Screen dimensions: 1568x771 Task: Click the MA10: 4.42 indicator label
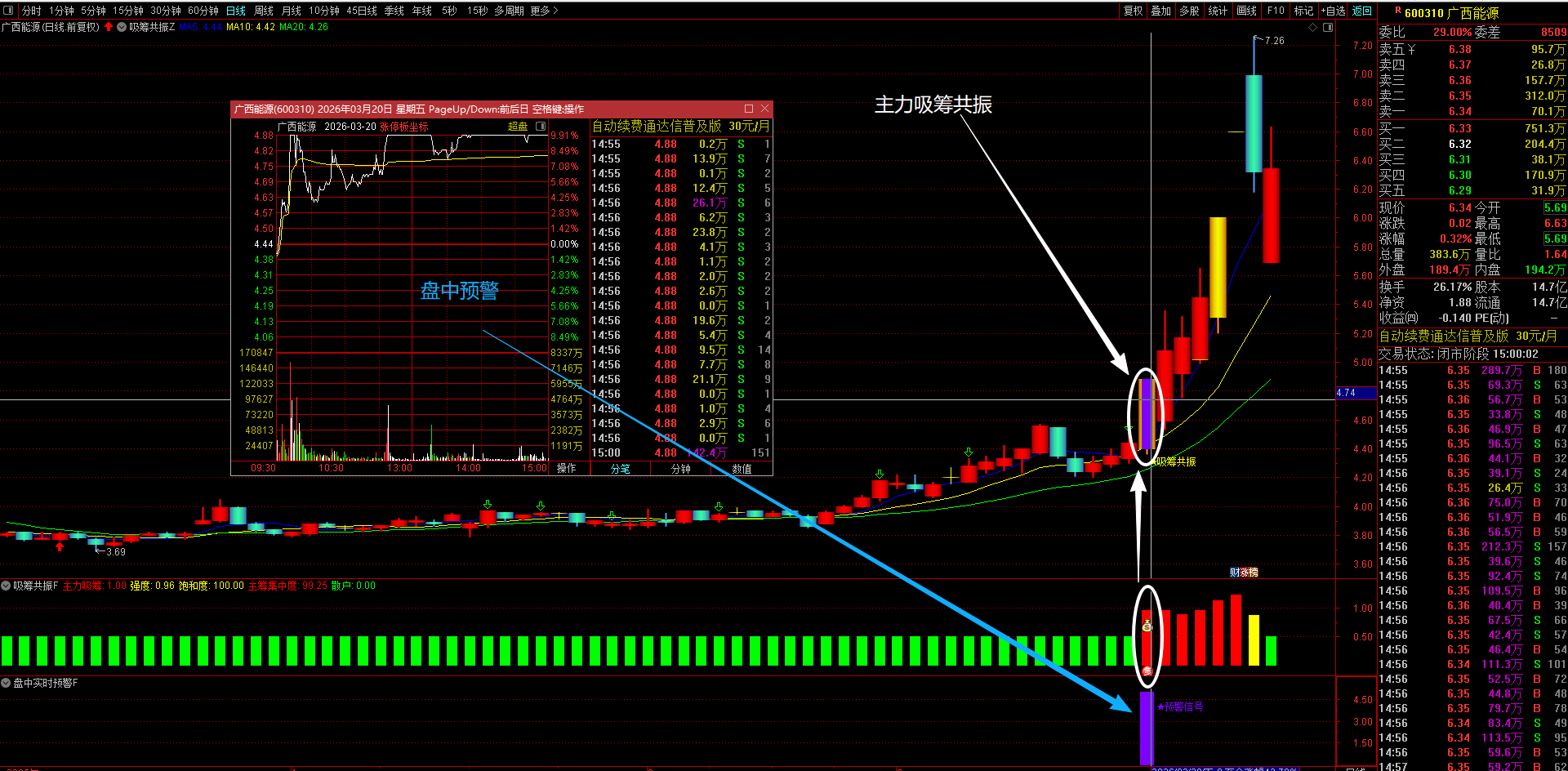(x=251, y=27)
